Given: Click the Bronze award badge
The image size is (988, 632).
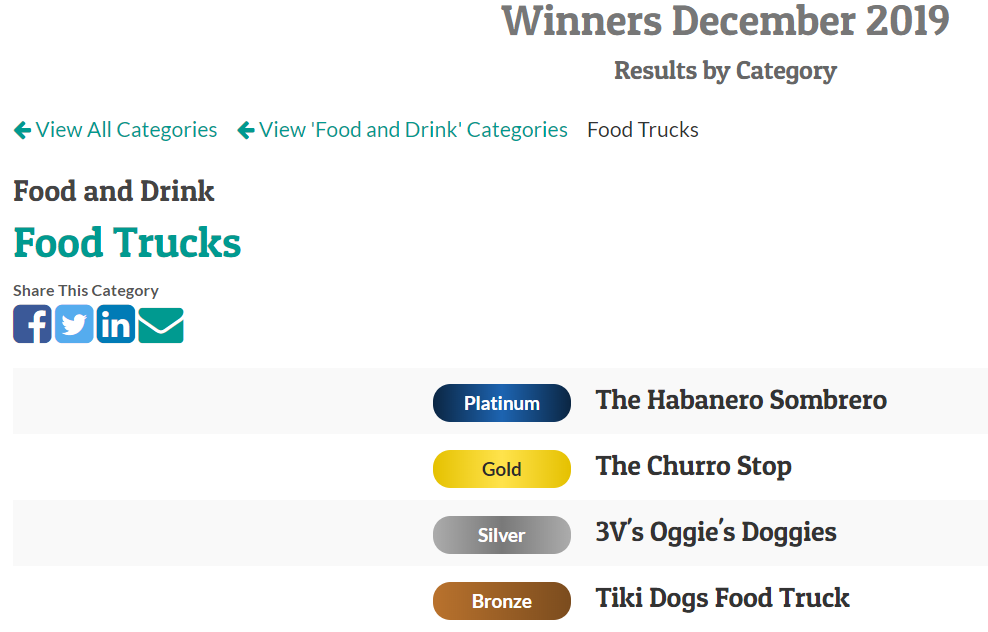Looking at the screenshot, I should coord(502,601).
